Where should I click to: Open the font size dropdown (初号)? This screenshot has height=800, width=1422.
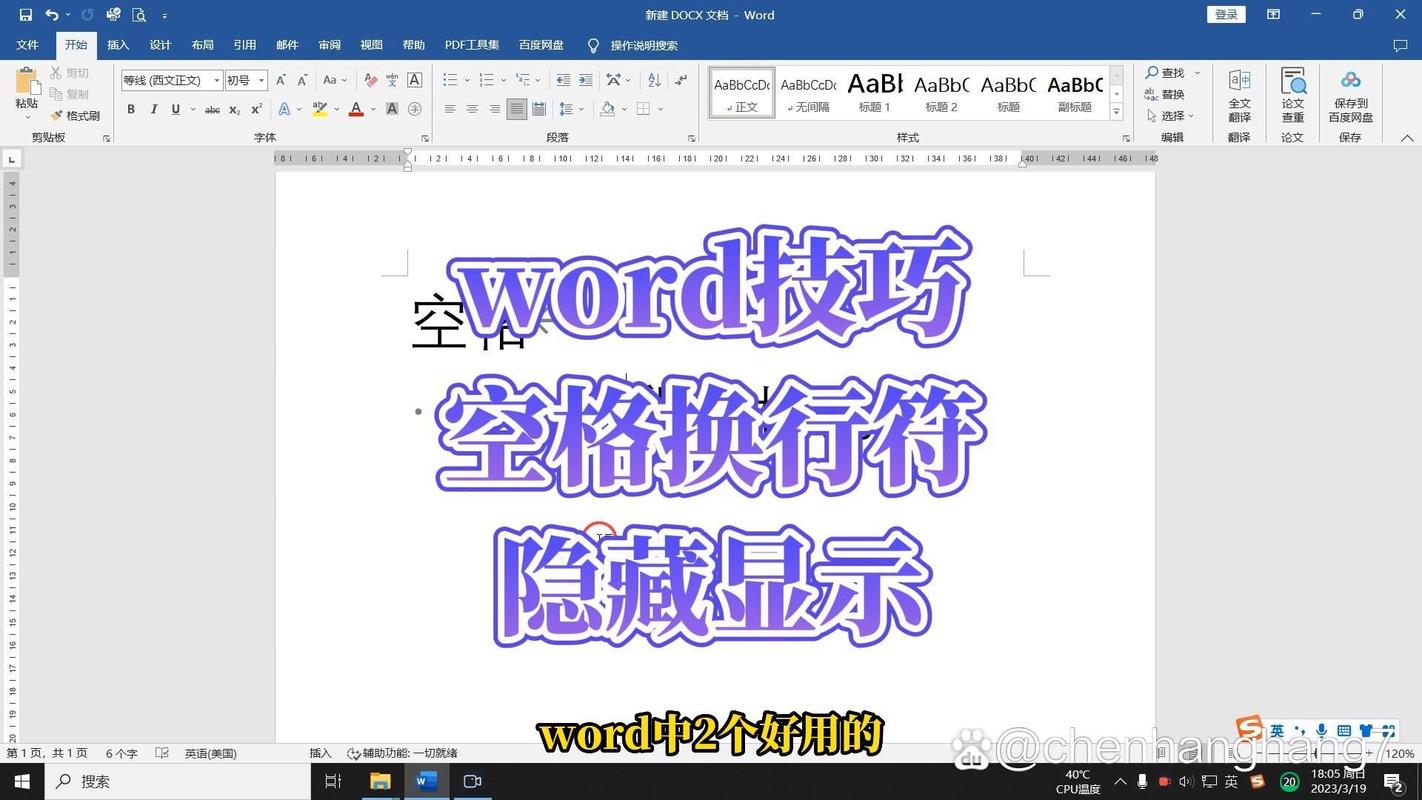tap(262, 80)
